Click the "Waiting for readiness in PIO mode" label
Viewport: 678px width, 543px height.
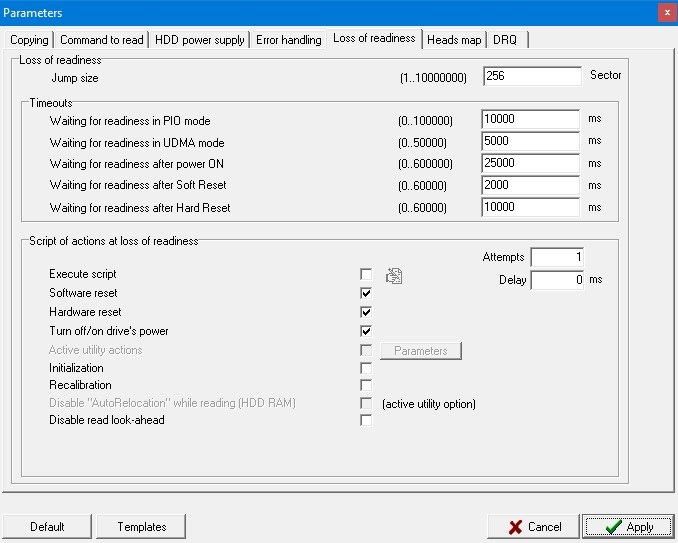coord(130,121)
